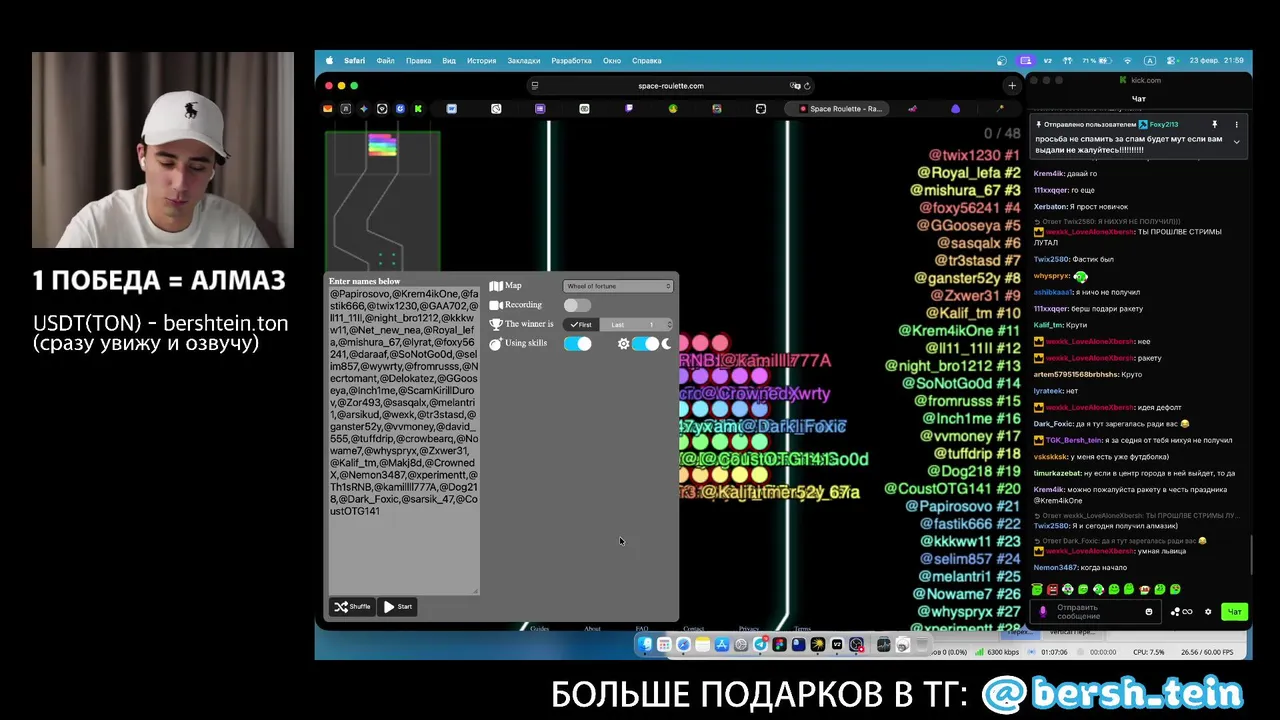This screenshot has width=1280, height=720.
Task: Click the track minimap thumbnail
Action: (x=382, y=200)
